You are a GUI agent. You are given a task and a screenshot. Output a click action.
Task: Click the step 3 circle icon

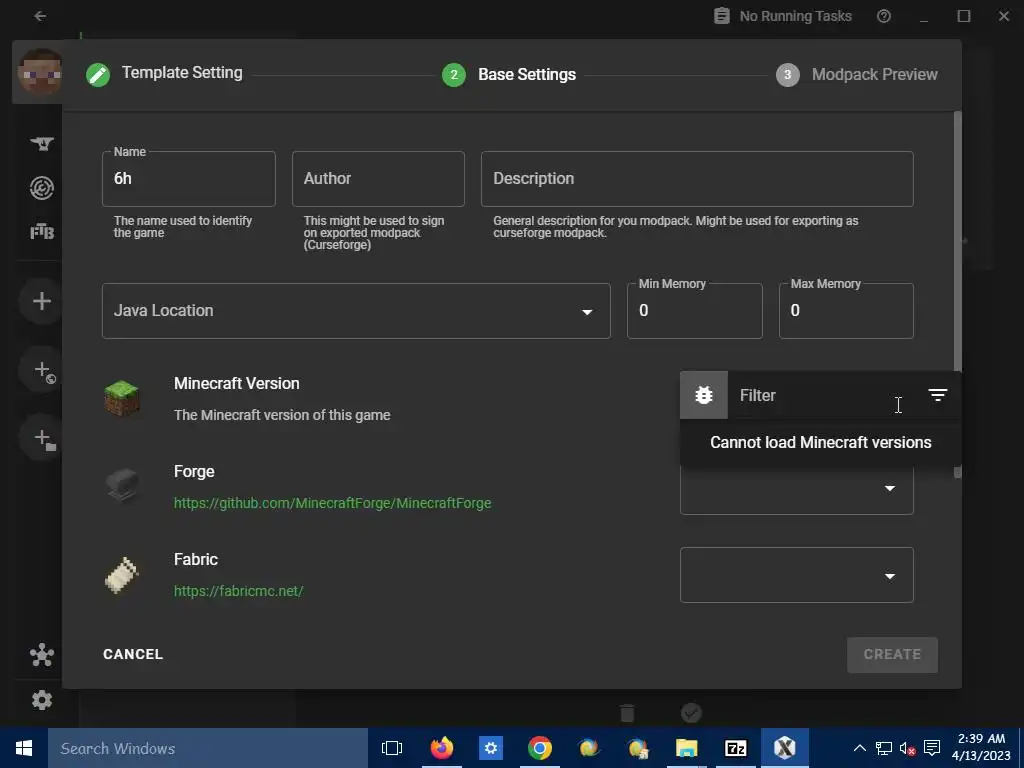pyautogui.click(x=788, y=74)
